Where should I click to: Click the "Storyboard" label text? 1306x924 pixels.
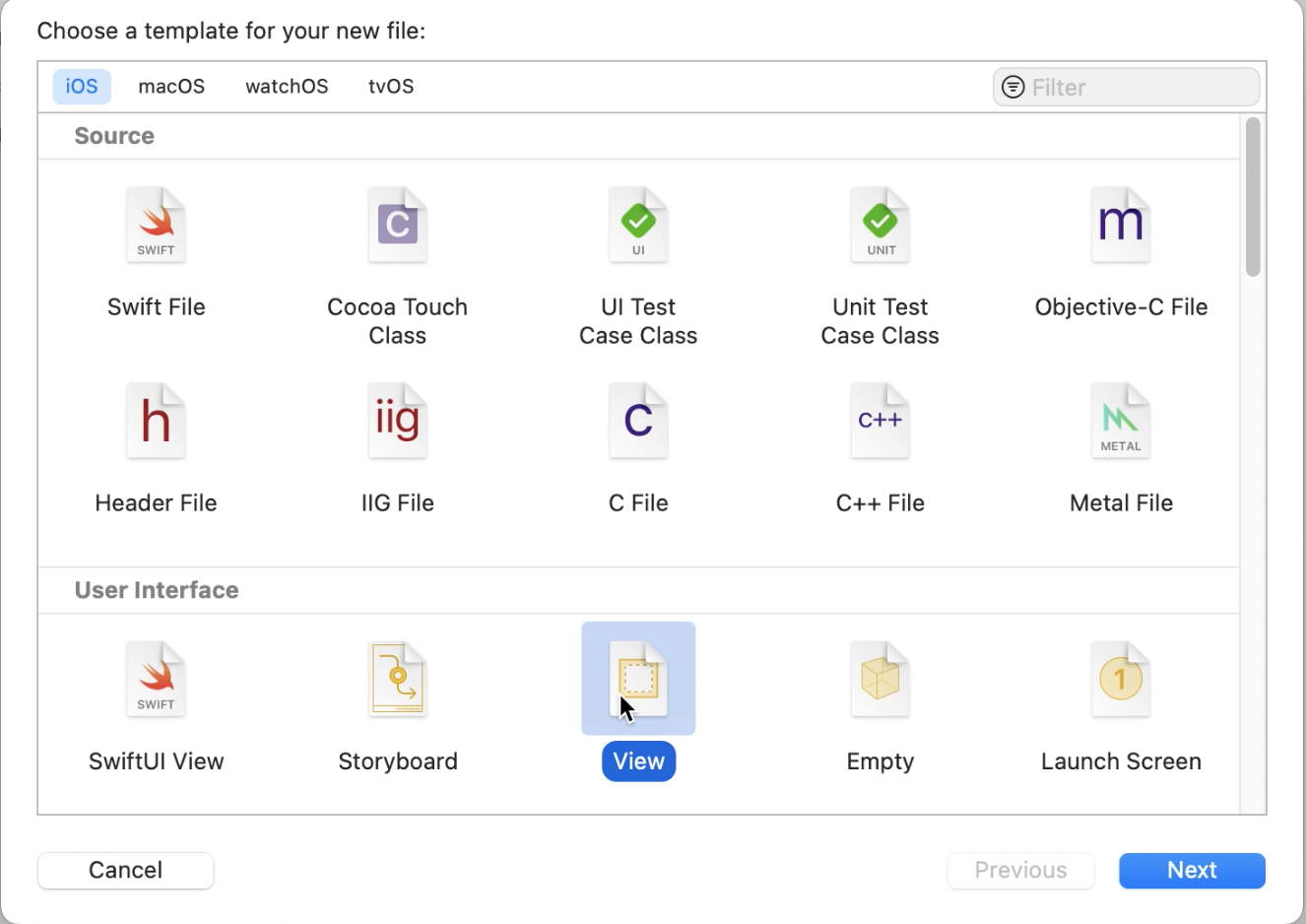click(398, 761)
